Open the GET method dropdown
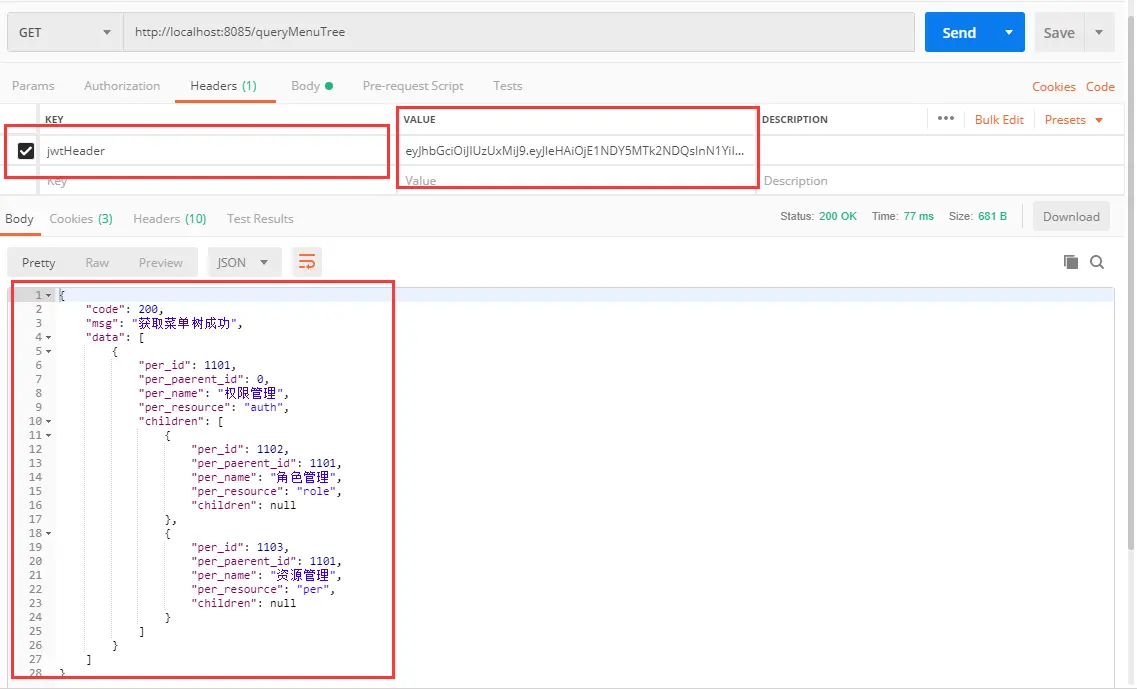1137x689 pixels. pyautogui.click(x=65, y=33)
